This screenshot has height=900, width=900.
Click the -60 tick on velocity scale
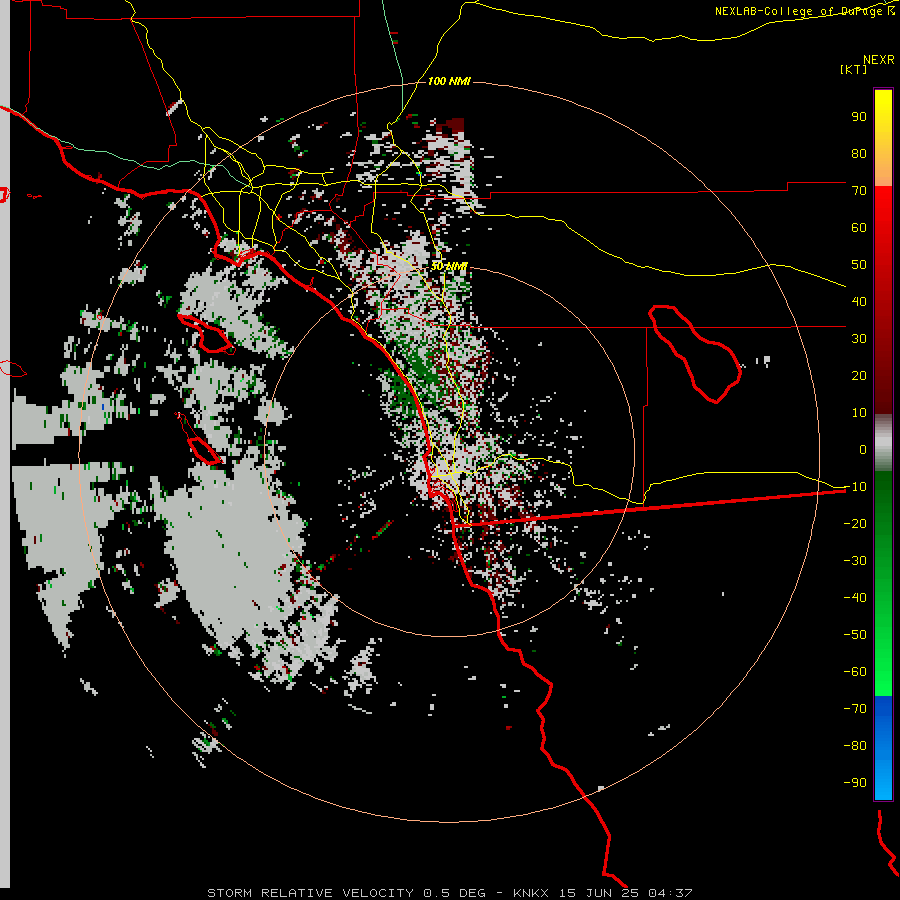click(855, 672)
